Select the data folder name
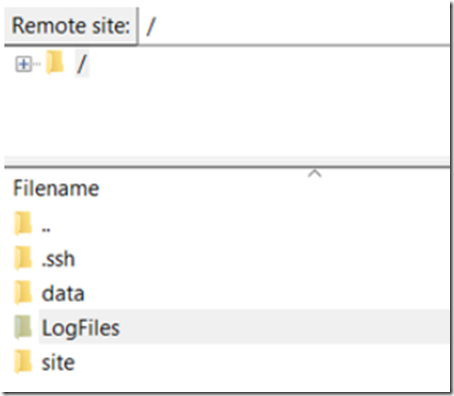The width and height of the screenshot is (454, 396). coord(63,294)
